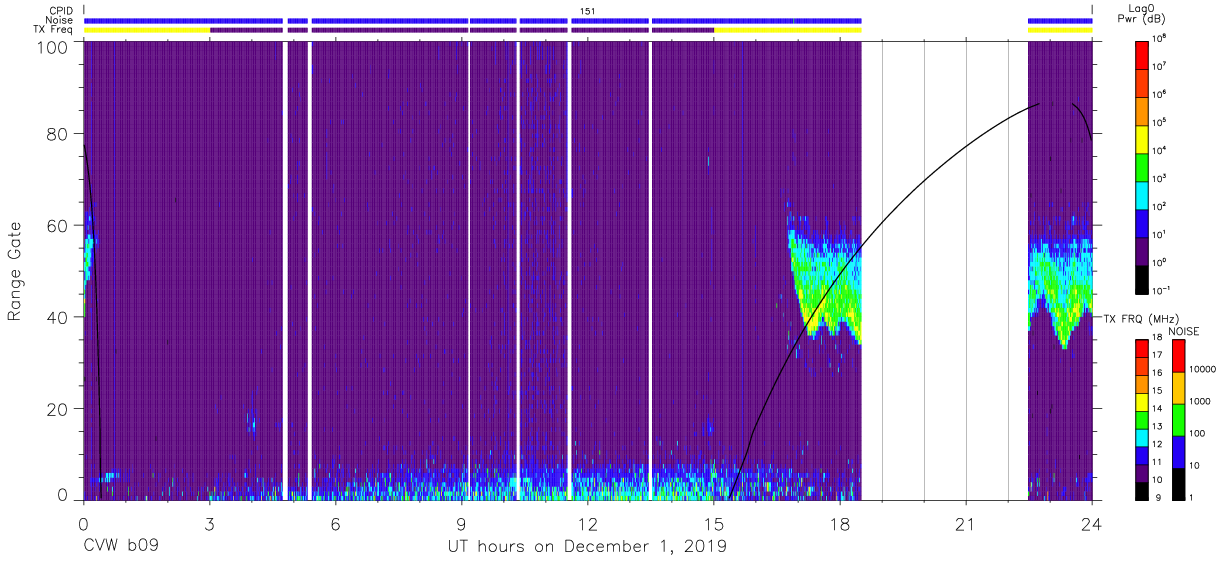
Task: Click the y-axis tick label '60'
Action: click(59, 226)
